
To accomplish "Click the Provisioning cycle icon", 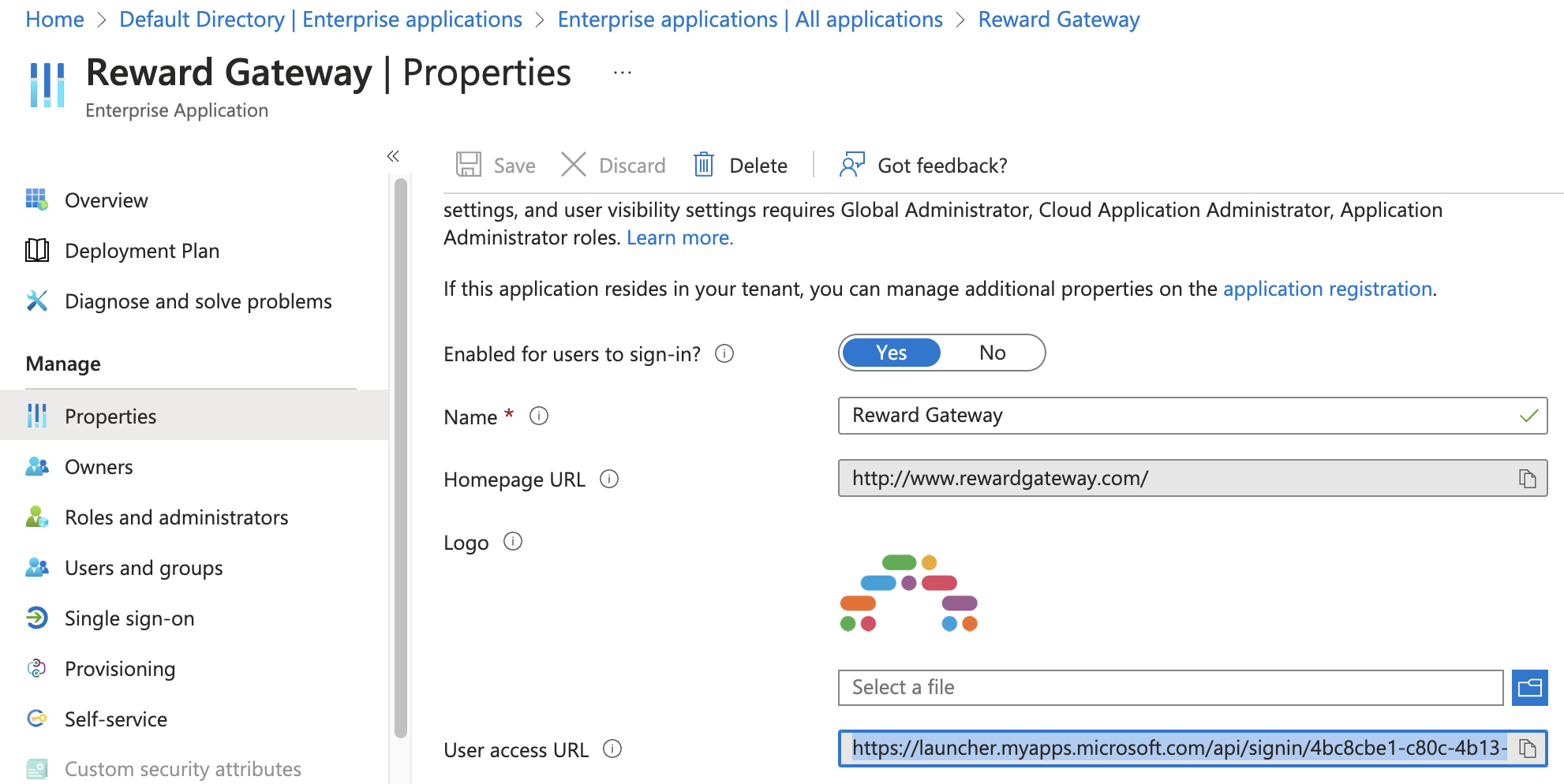I will pos(37,668).
